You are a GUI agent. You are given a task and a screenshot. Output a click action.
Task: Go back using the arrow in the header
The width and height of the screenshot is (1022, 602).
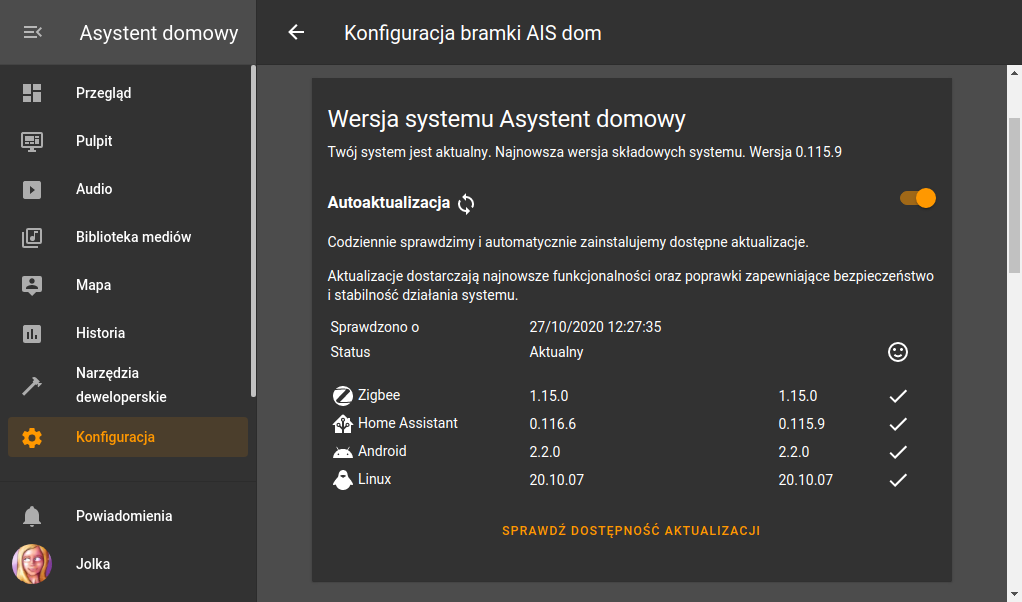pyautogui.click(x=296, y=32)
